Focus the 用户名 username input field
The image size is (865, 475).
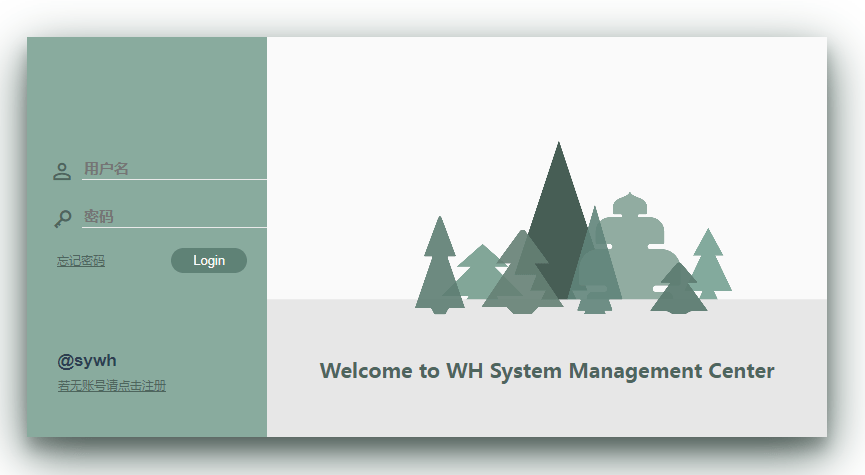coord(172,169)
